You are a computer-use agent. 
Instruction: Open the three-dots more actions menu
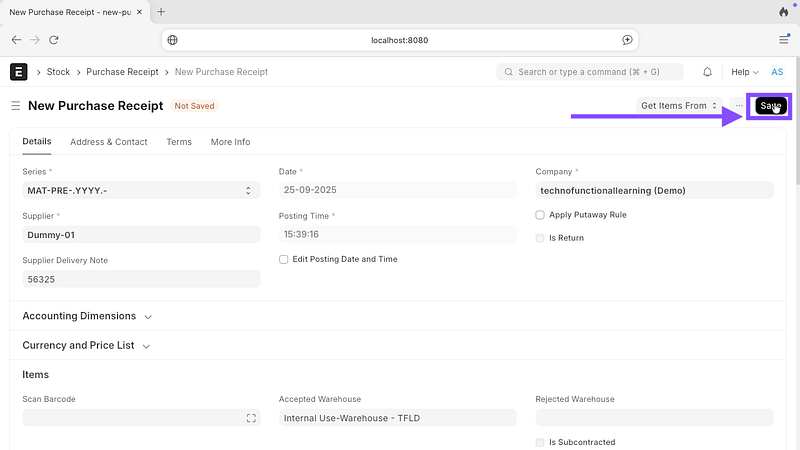pos(739,106)
